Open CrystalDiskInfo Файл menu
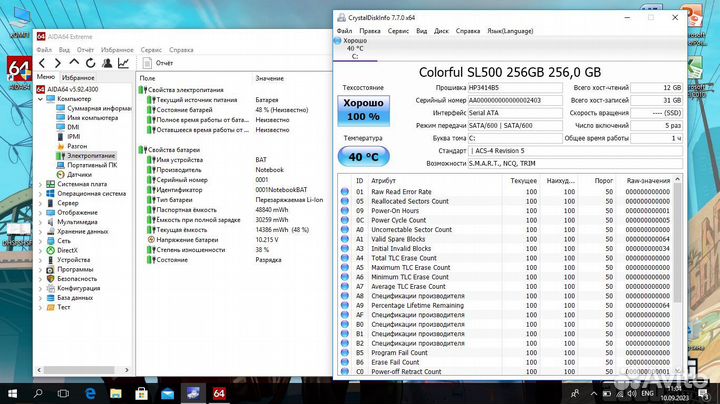 click(344, 31)
